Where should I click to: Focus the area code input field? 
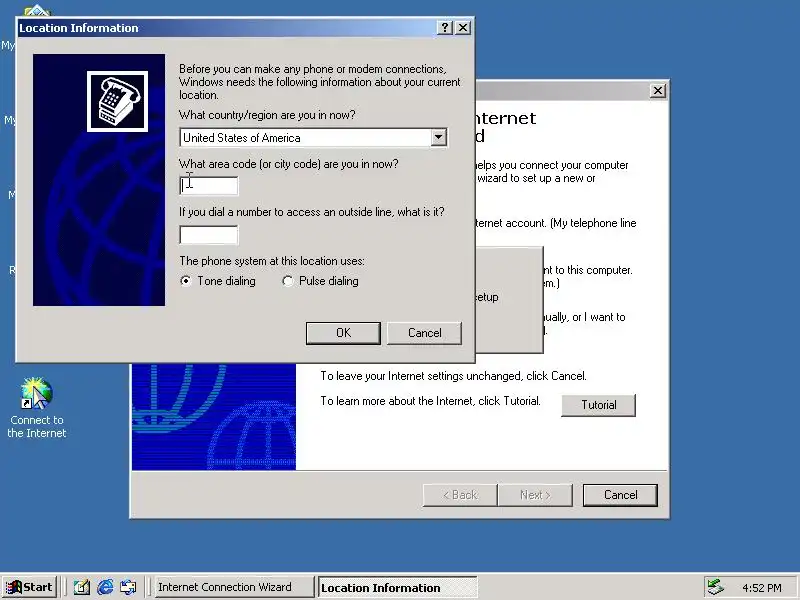[x=209, y=186]
